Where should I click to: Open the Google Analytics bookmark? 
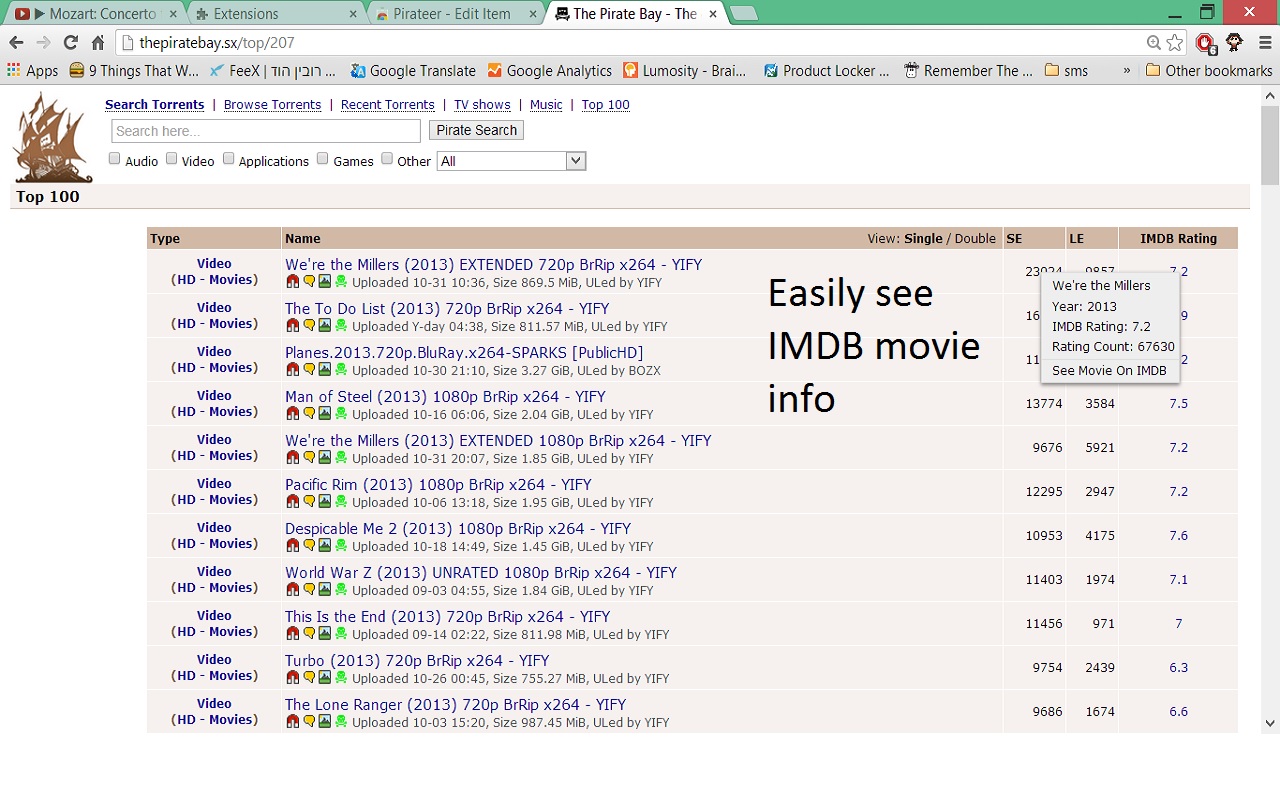click(550, 71)
